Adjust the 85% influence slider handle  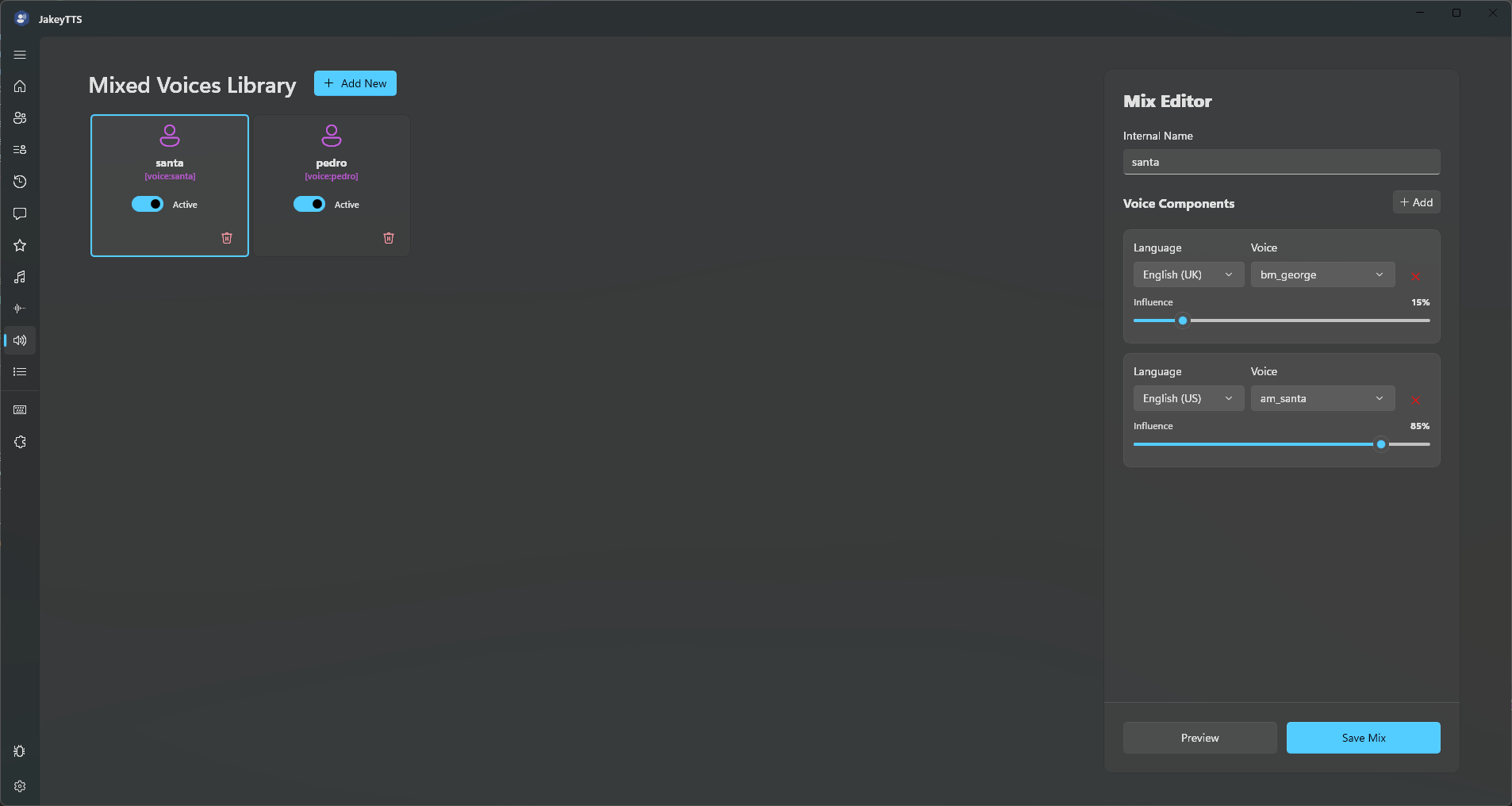(1381, 444)
